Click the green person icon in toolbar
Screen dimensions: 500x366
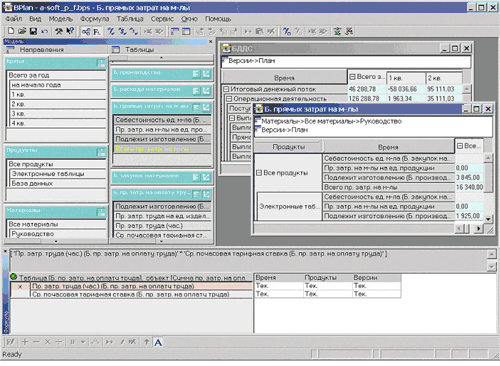(x=337, y=31)
